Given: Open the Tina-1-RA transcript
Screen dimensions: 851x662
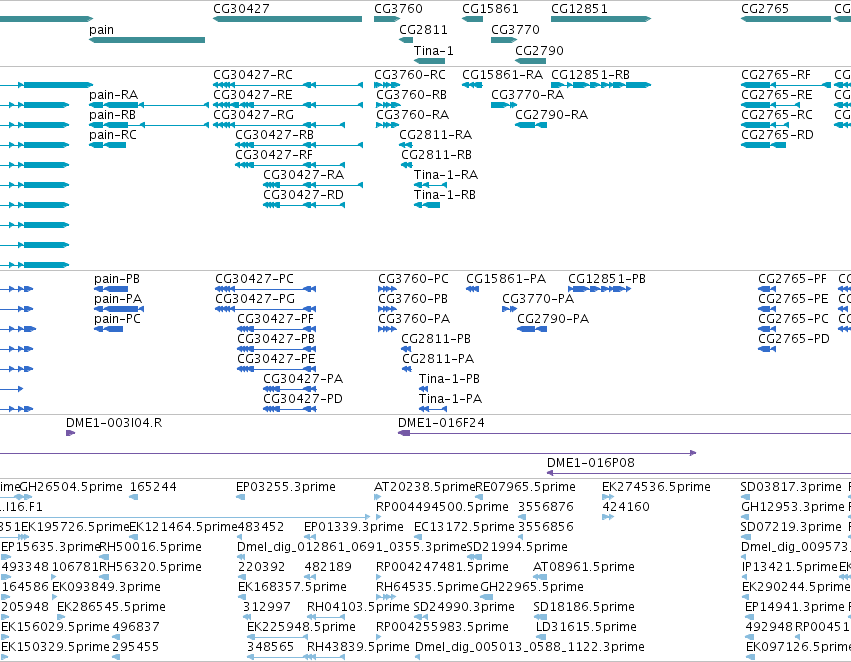Looking at the screenshot, I should [446, 175].
